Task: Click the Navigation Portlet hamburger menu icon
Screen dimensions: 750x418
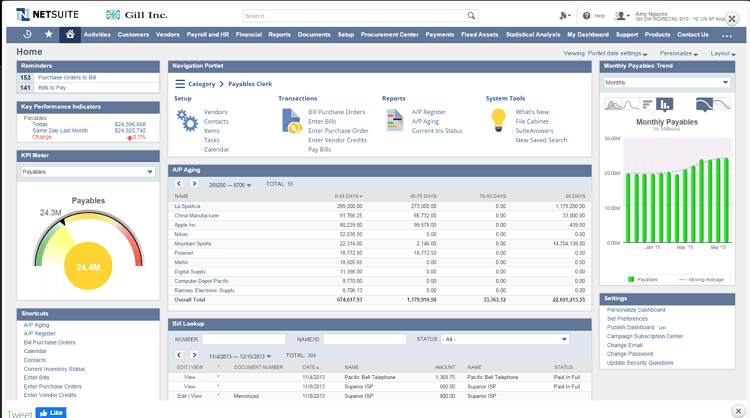Action: click(180, 84)
